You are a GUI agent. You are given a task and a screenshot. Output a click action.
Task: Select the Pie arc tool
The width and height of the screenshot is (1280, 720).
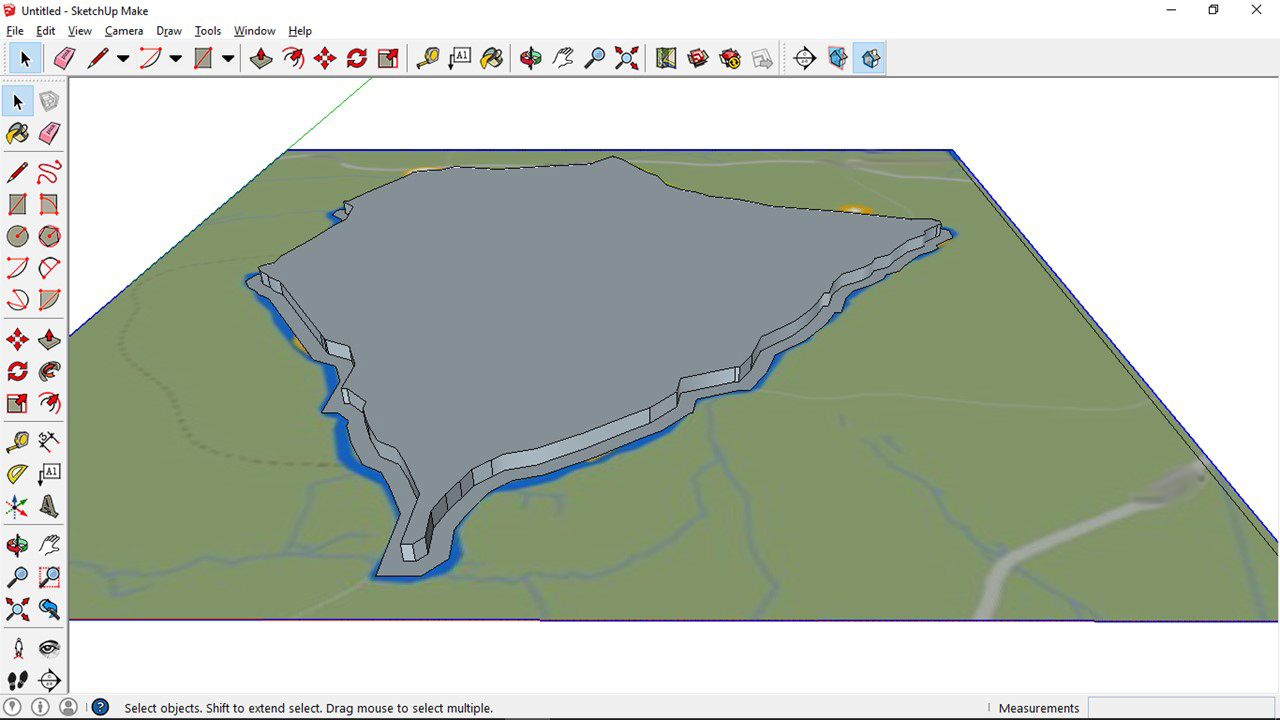pos(49,299)
